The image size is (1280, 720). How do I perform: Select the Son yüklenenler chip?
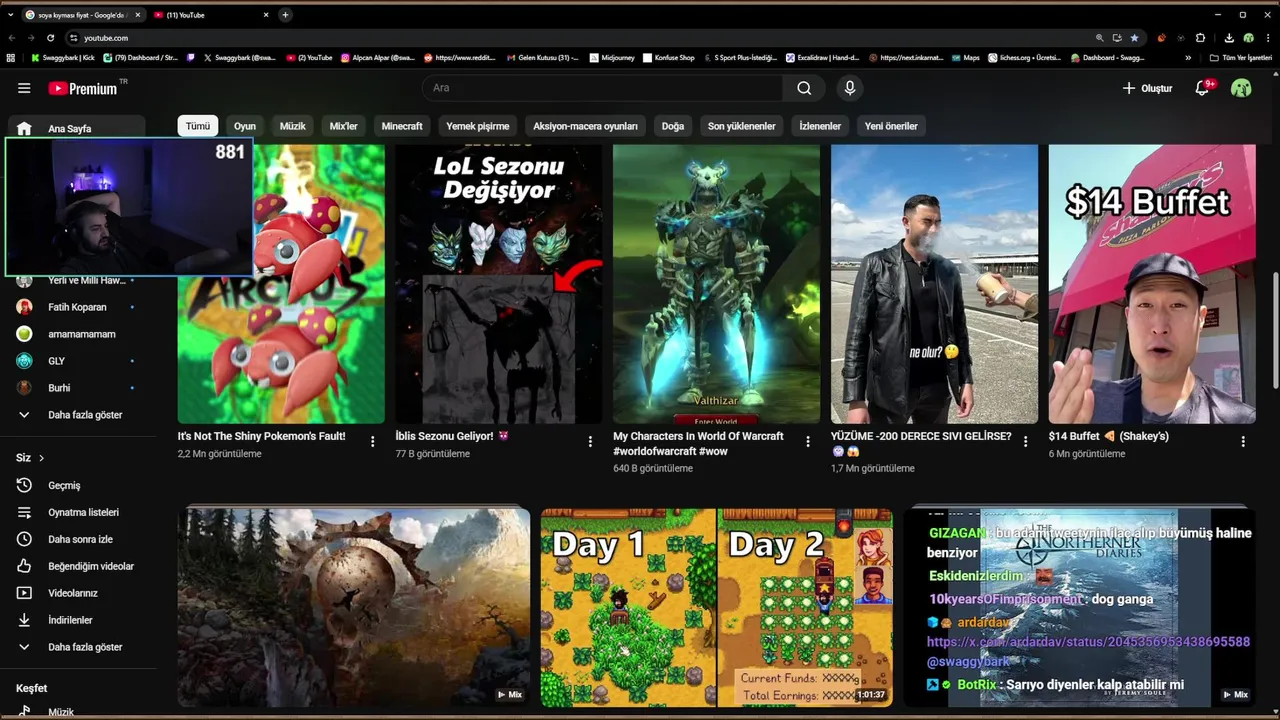click(742, 126)
